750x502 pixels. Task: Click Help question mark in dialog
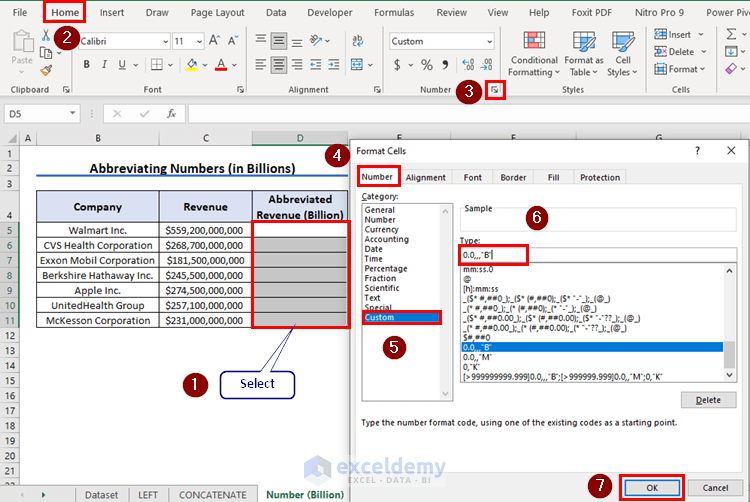(697, 151)
